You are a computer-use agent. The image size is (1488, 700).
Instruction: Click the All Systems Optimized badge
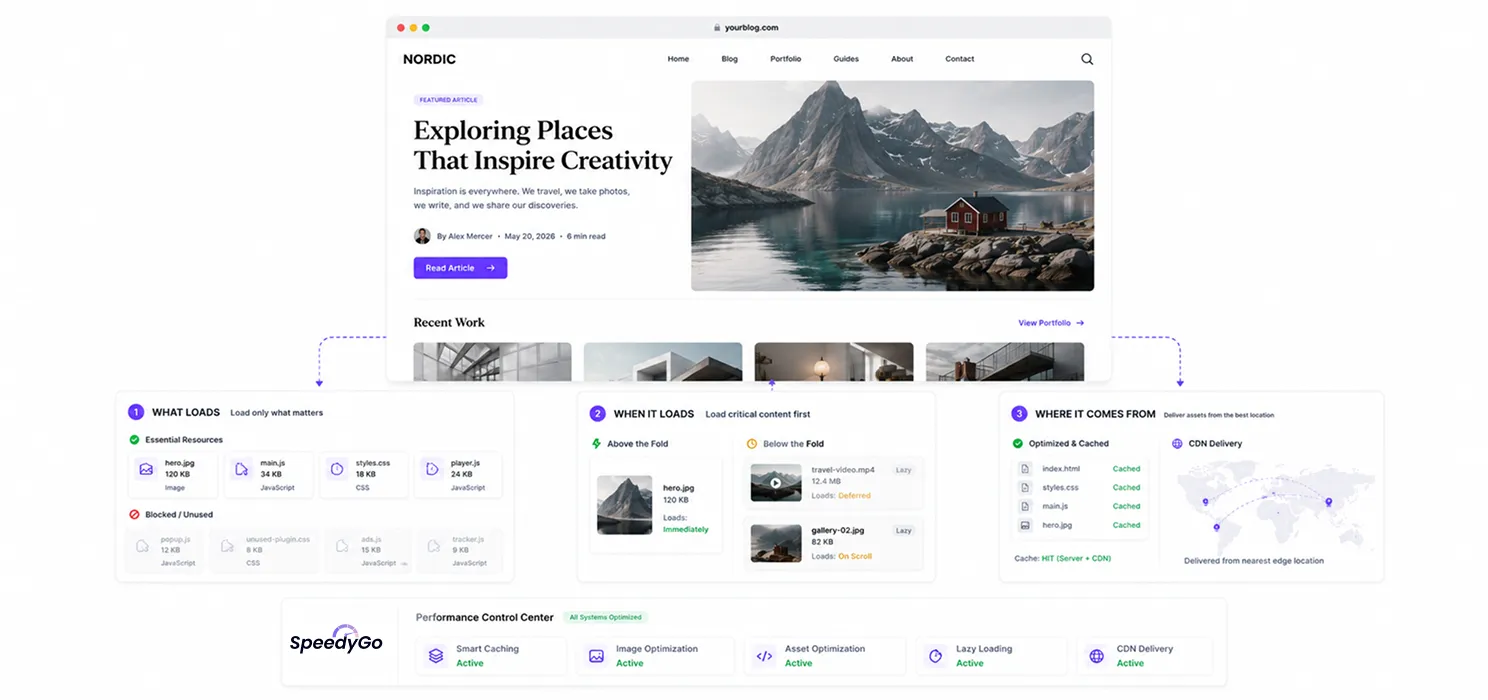click(x=605, y=617)
